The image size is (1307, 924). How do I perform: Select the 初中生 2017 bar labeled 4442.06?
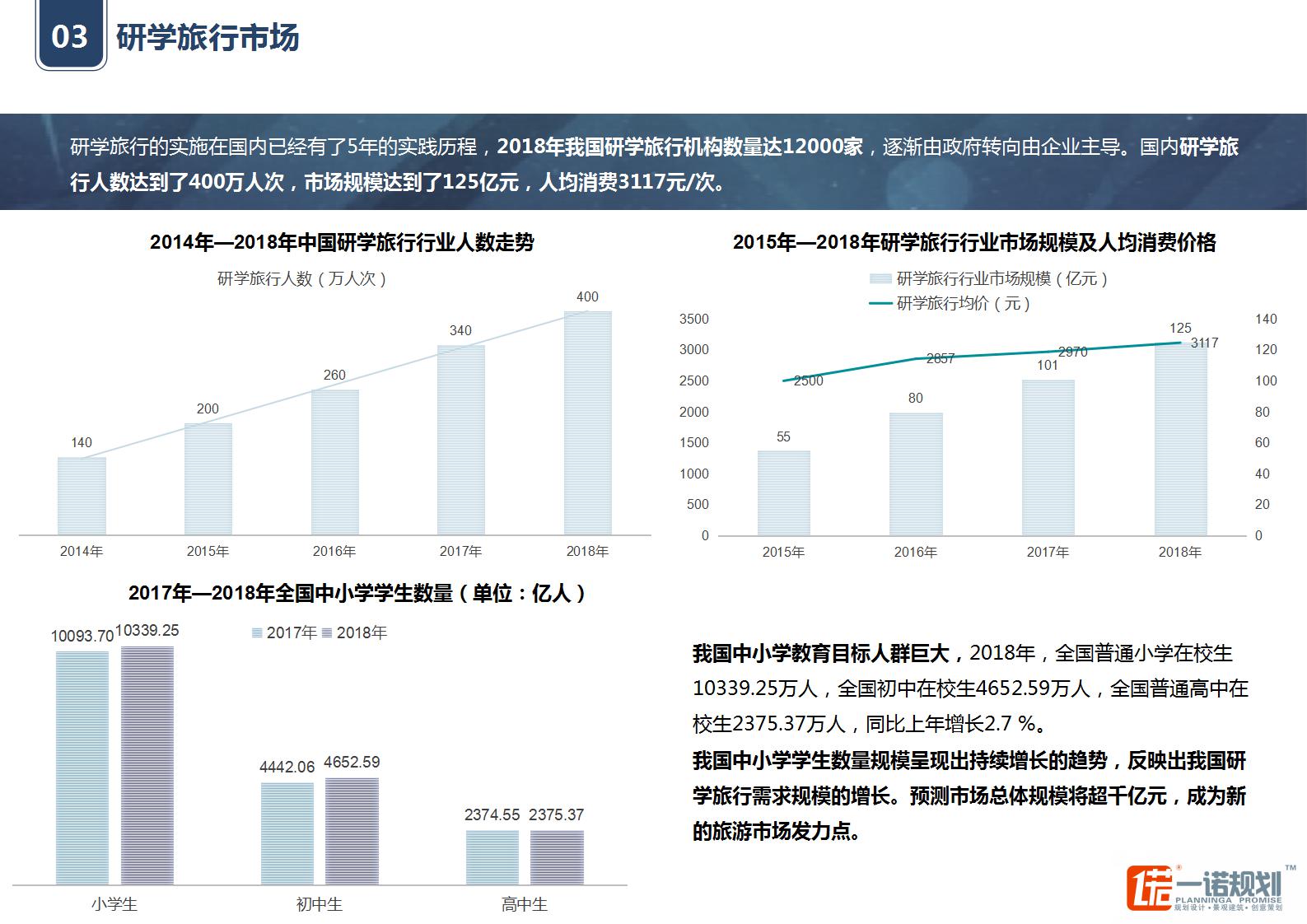[287, 833]
